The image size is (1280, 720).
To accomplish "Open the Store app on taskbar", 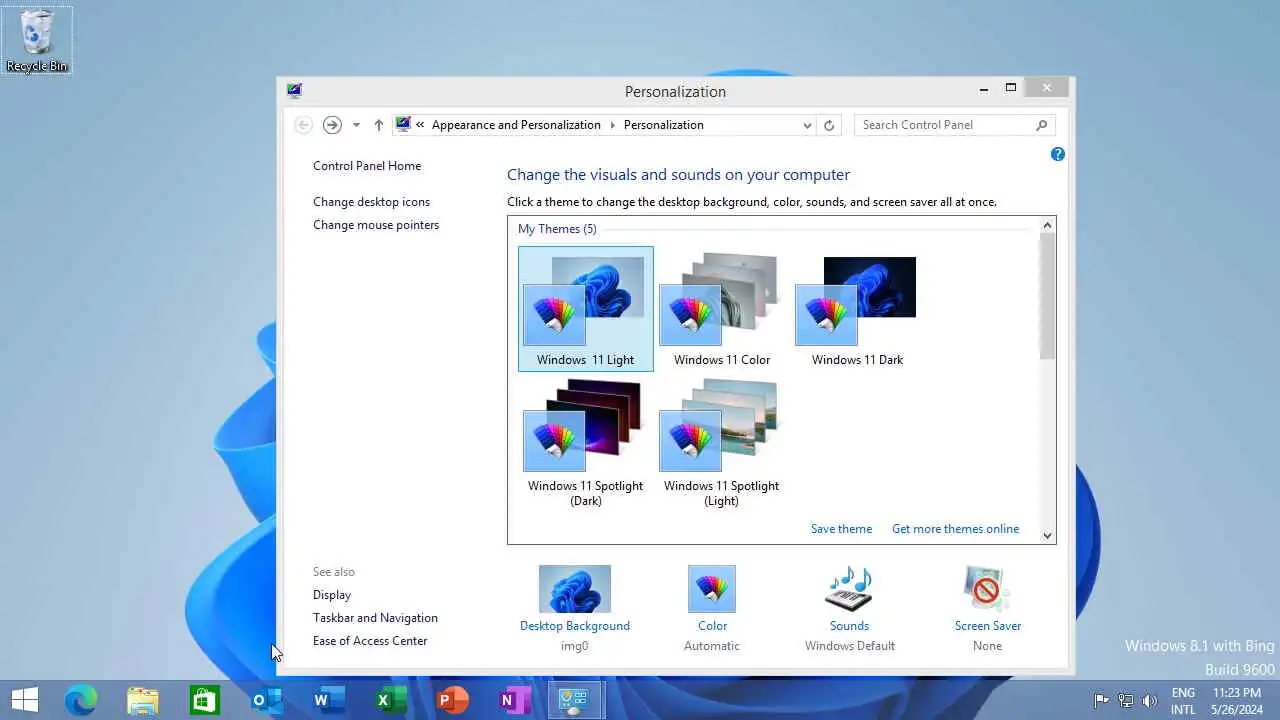I will [x=204, y=700].
